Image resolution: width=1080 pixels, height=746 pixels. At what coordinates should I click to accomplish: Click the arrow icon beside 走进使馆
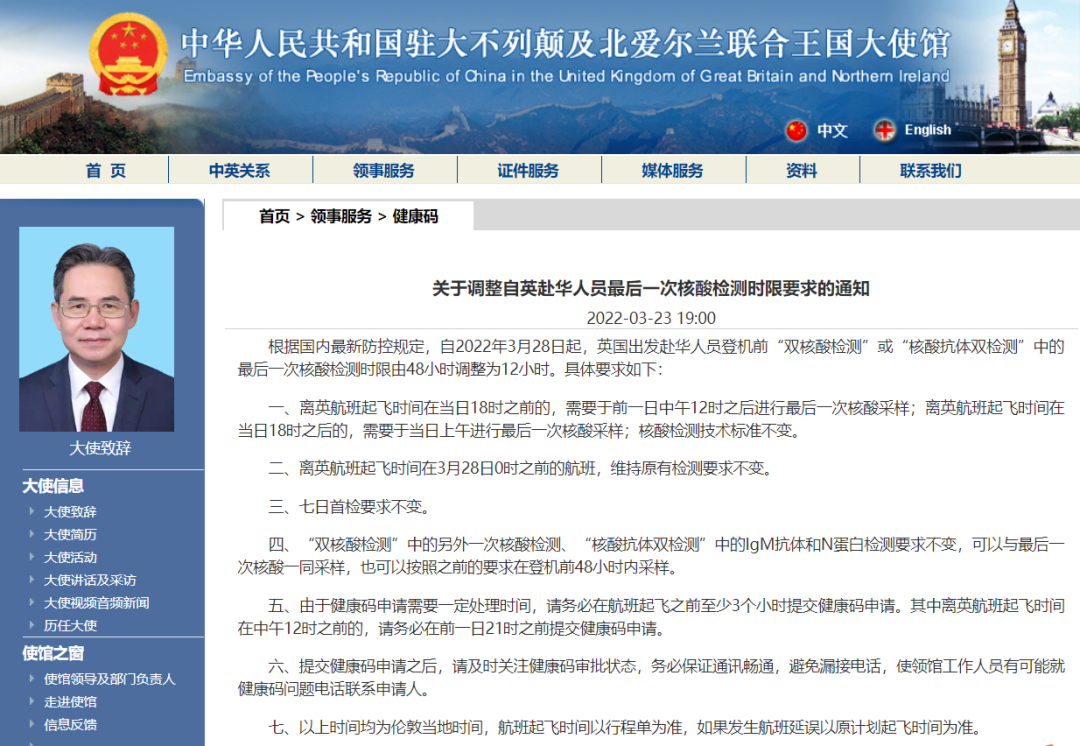point(34,701)
